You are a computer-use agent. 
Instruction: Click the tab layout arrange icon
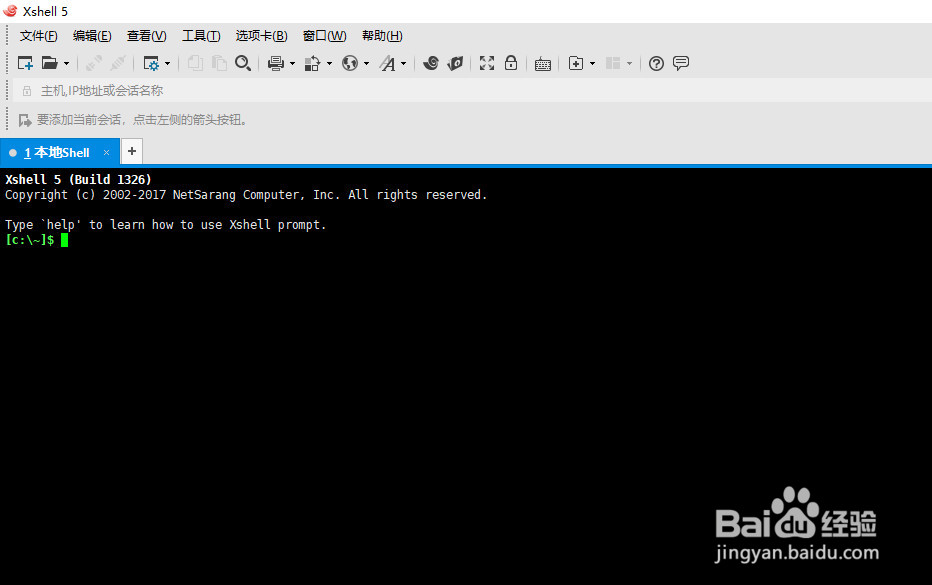coord(613,63)
